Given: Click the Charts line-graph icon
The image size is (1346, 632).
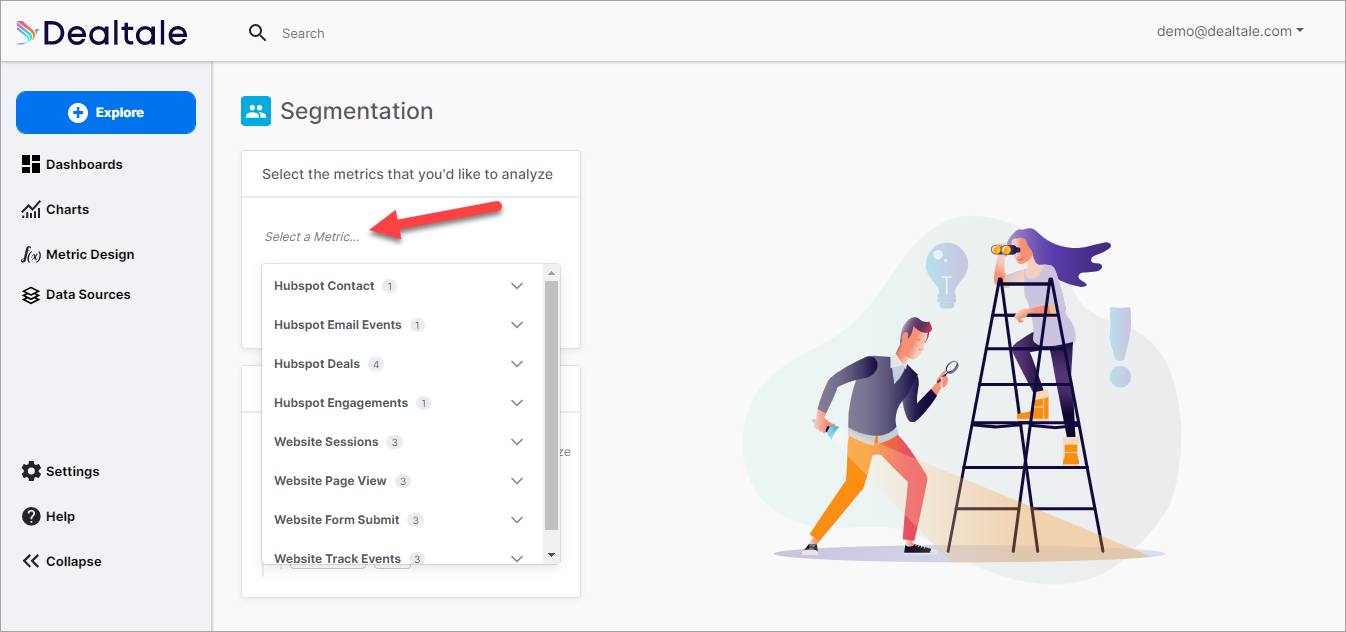Looking at the screenshot, I should tap(31, 209).
